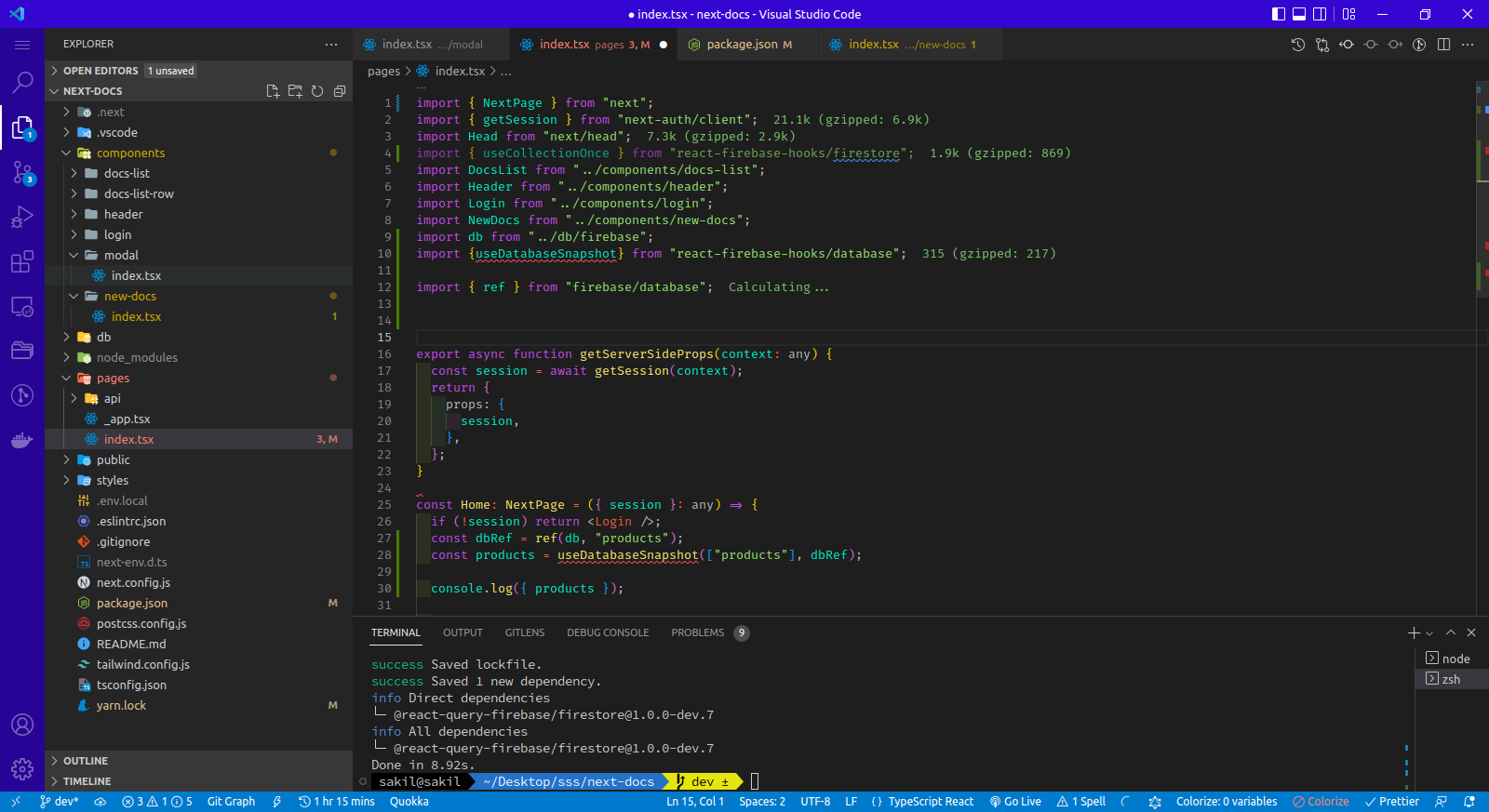1489x812 pixels.
Task: Open changes with next revision arrow icon
Action: [x=1395, y=45]
